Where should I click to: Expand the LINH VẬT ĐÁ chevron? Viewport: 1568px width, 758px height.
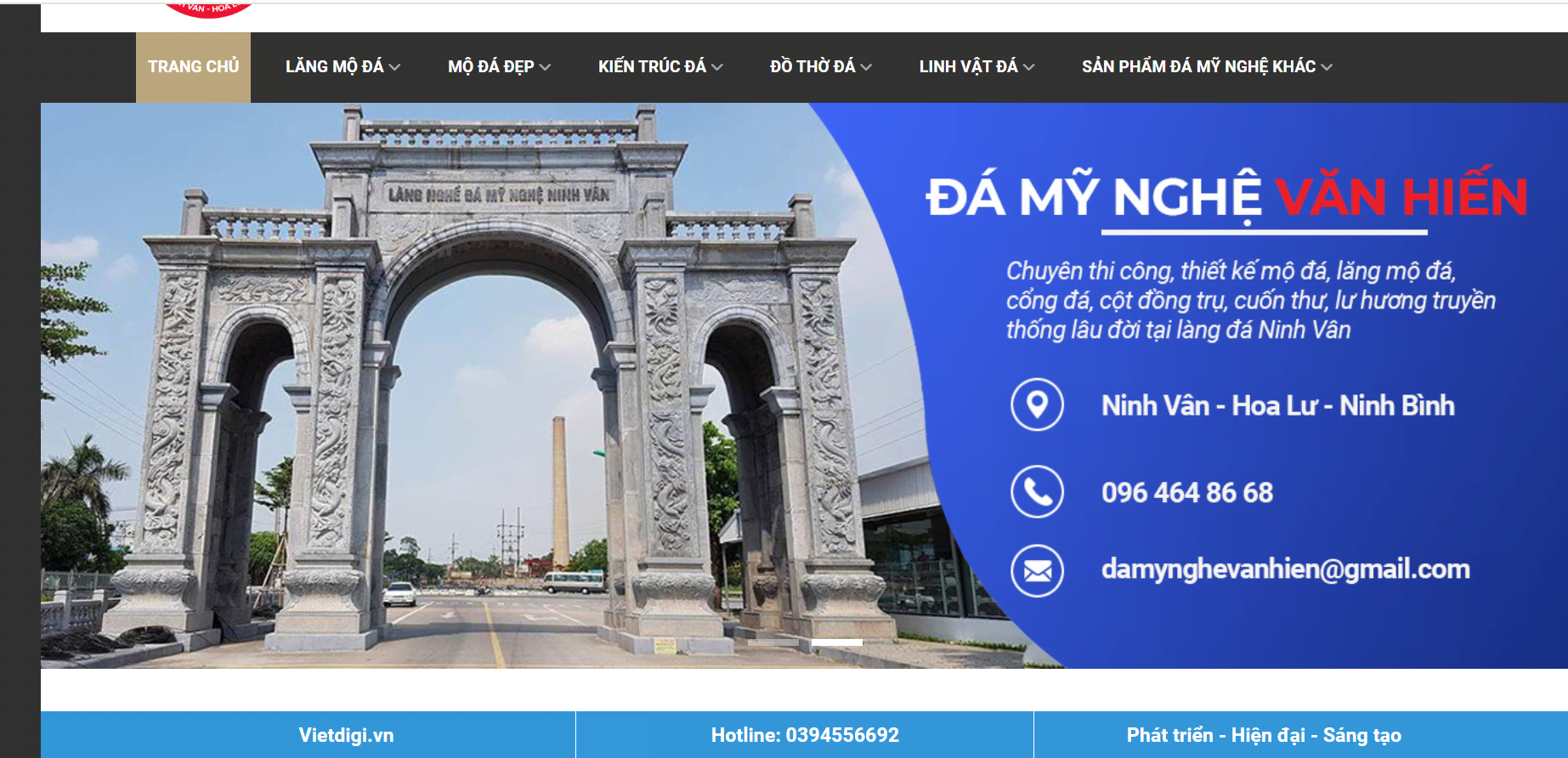click(1029, 67)
